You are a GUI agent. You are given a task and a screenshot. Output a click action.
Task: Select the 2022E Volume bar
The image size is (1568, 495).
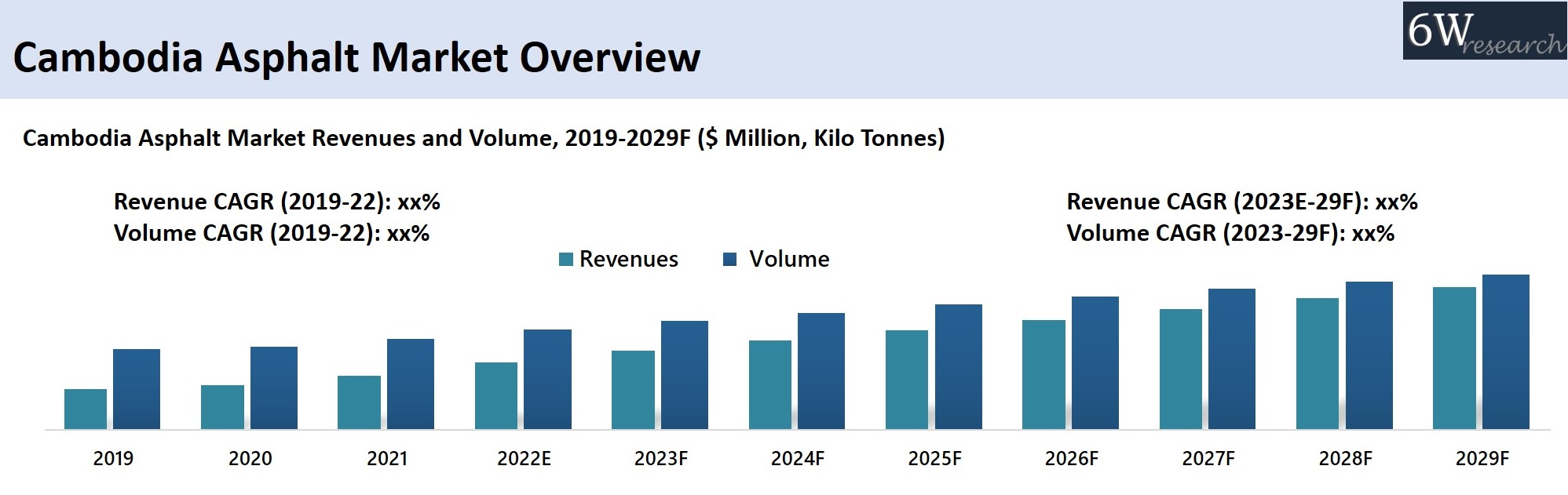click(x=547, y=379)
